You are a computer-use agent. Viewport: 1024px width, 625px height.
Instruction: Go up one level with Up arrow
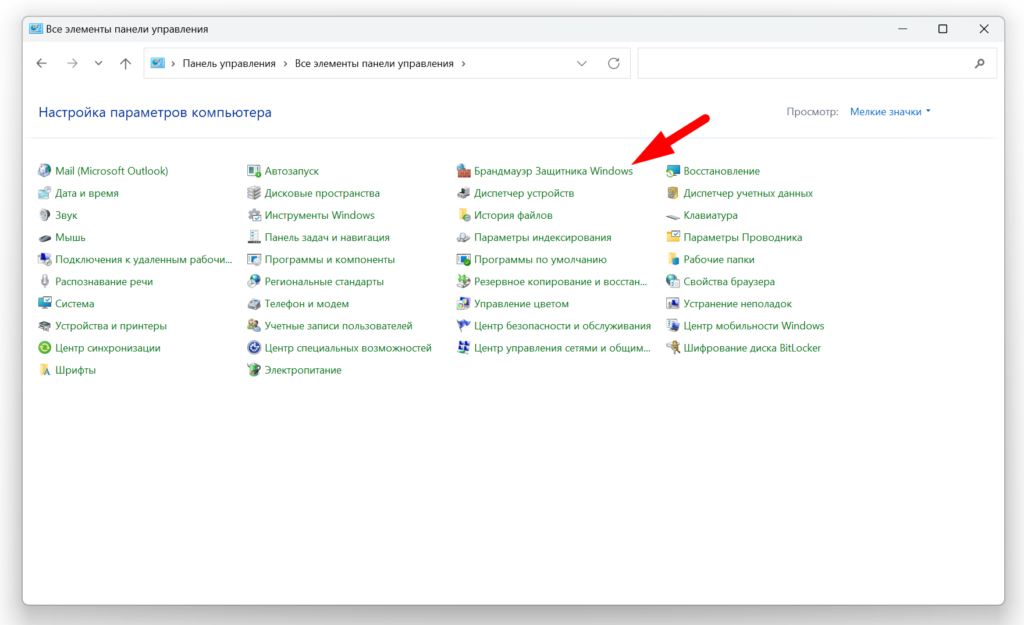pos(125,64)
